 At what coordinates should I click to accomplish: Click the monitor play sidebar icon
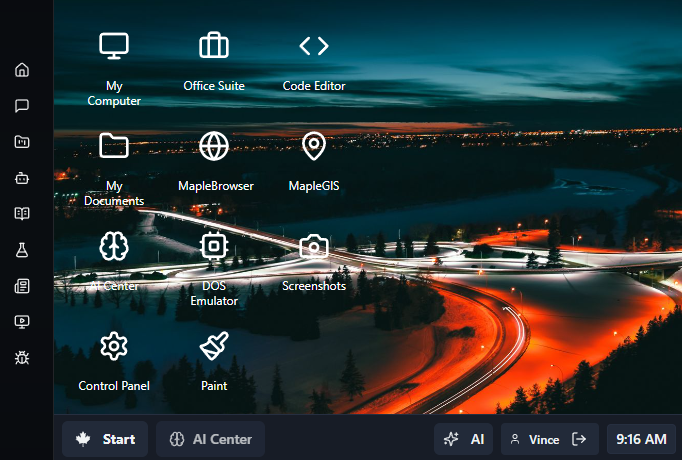[22, 322]
